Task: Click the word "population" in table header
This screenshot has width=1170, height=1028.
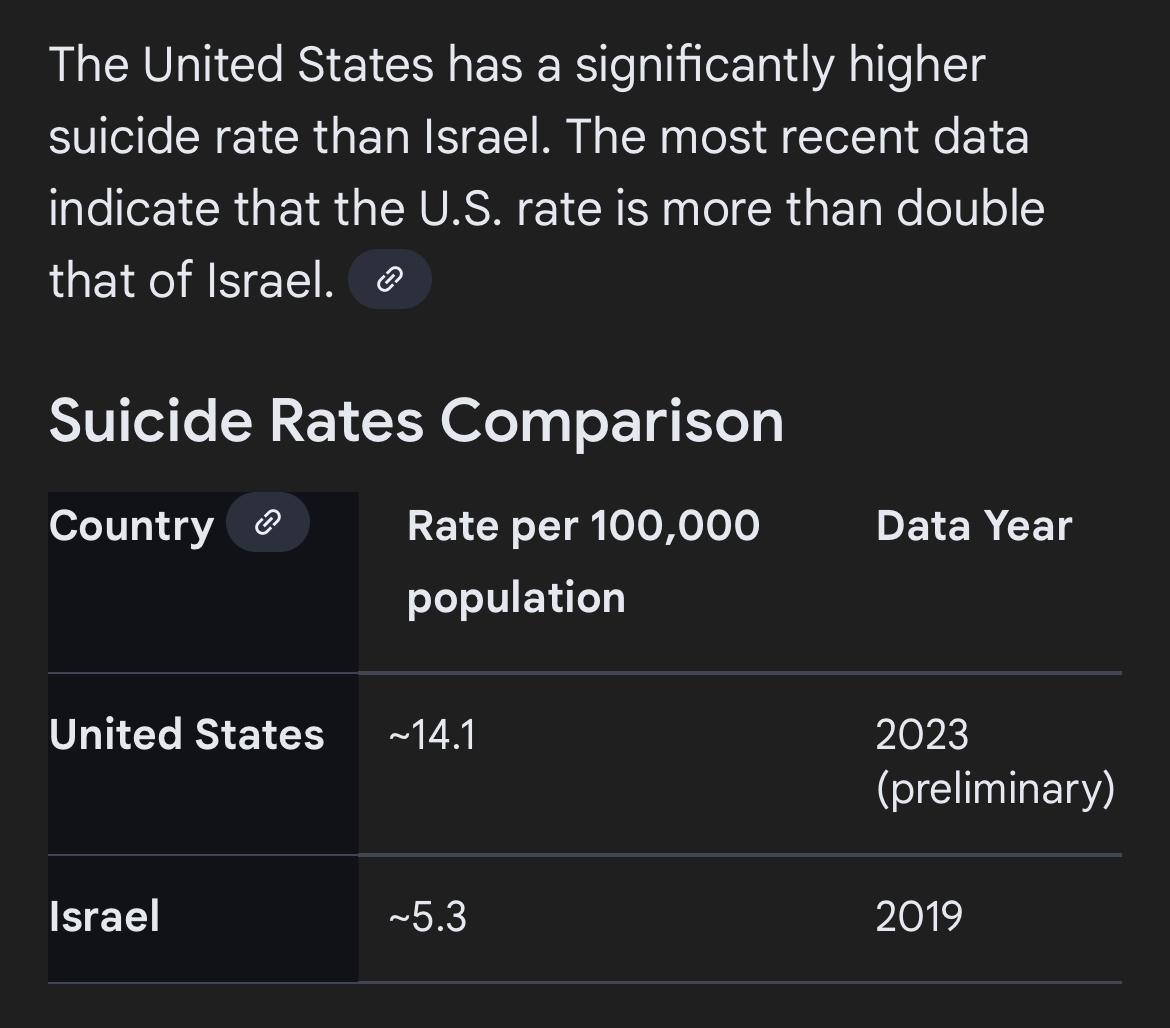Action: click(x=516, y=598)
